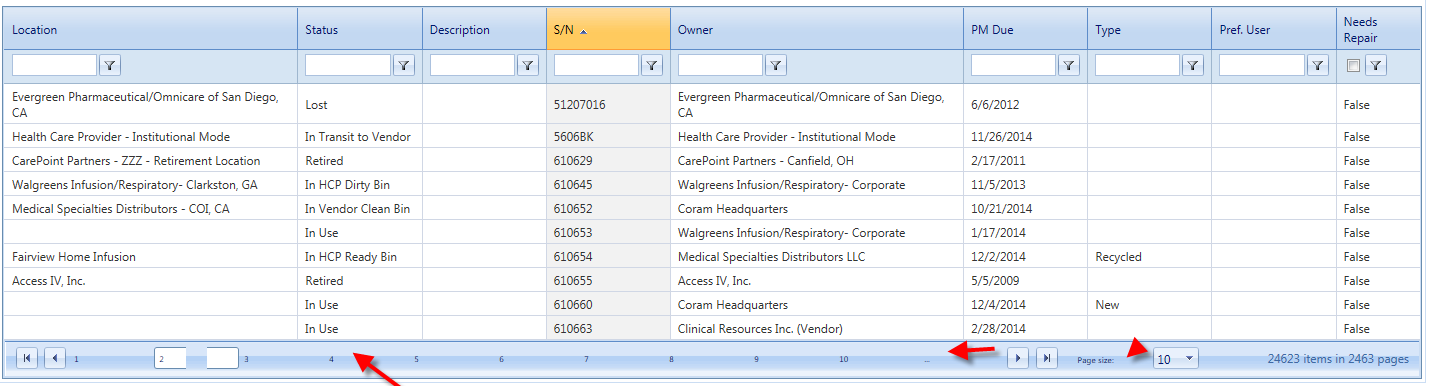
Task: Open the filter menu for Type column
Action: click(x=1193, y=65)
